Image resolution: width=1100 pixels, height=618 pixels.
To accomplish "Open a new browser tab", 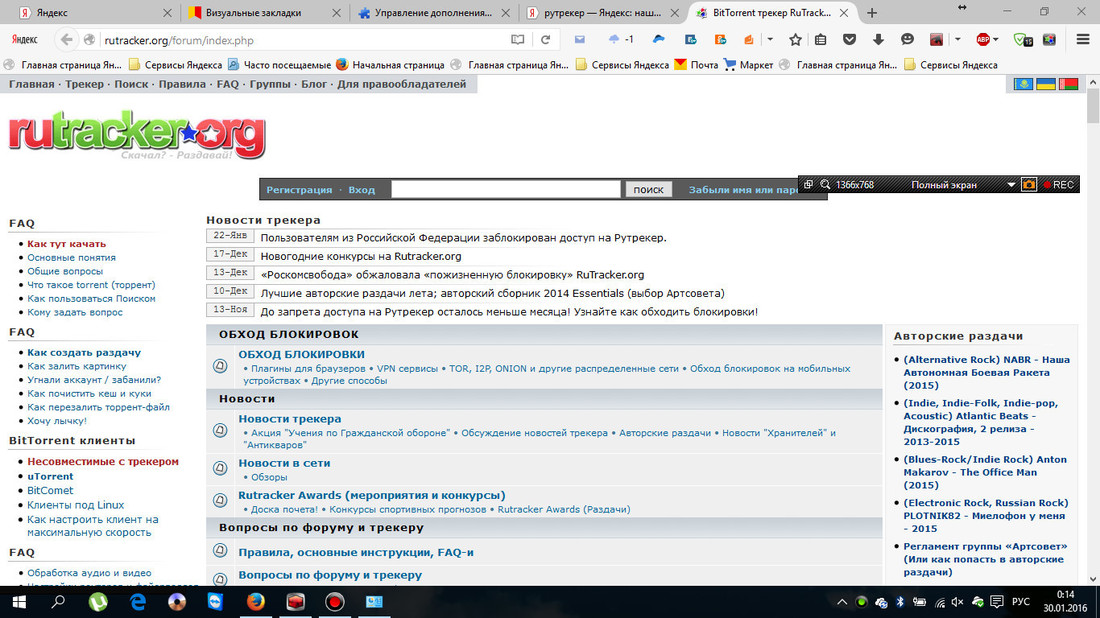I will (872, 13).
